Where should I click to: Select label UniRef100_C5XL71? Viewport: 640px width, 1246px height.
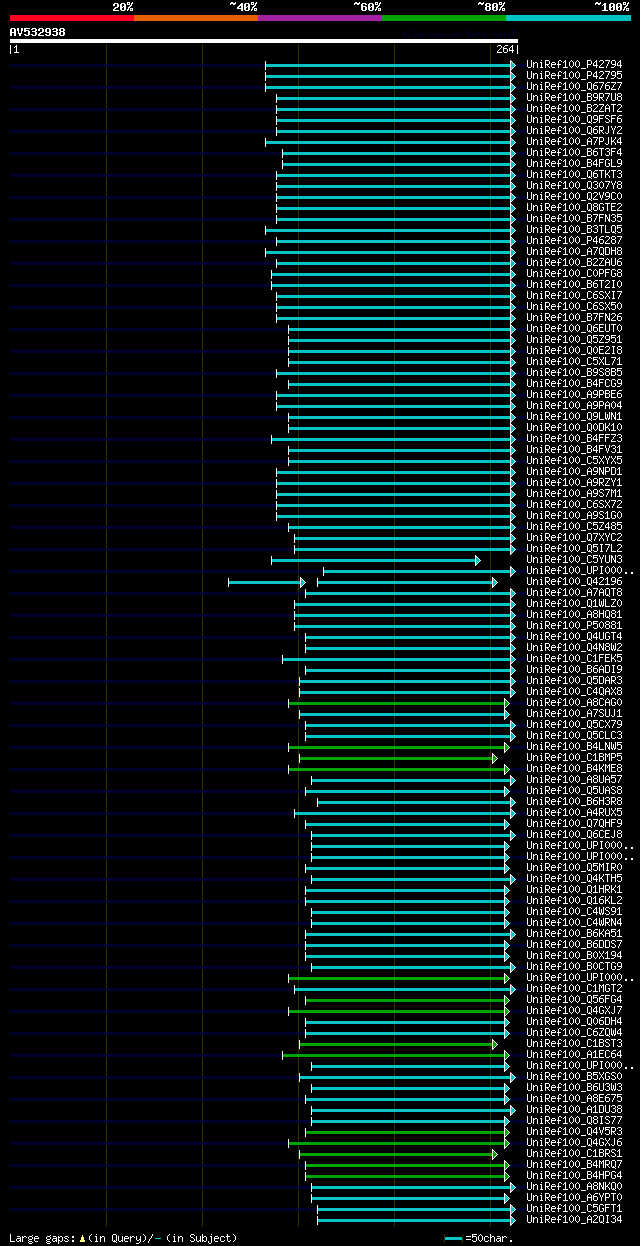tap(574, 362)
